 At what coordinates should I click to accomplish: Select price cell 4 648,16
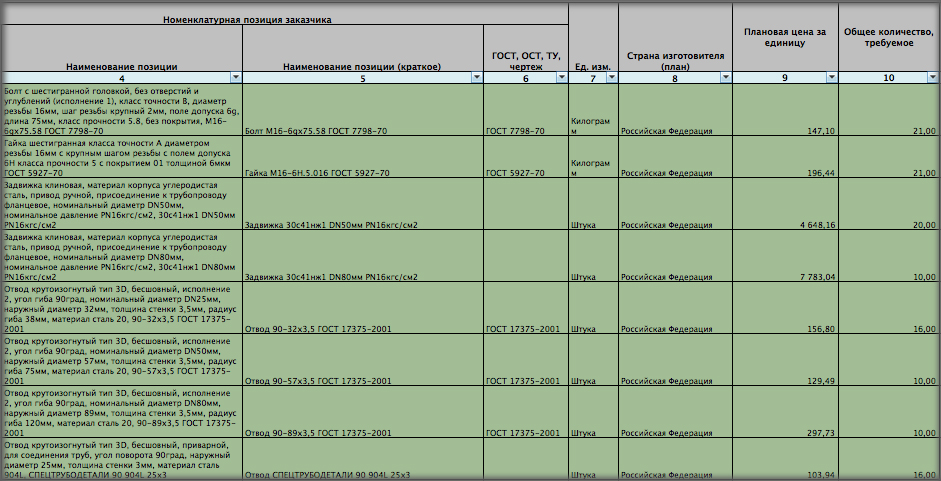785,224
